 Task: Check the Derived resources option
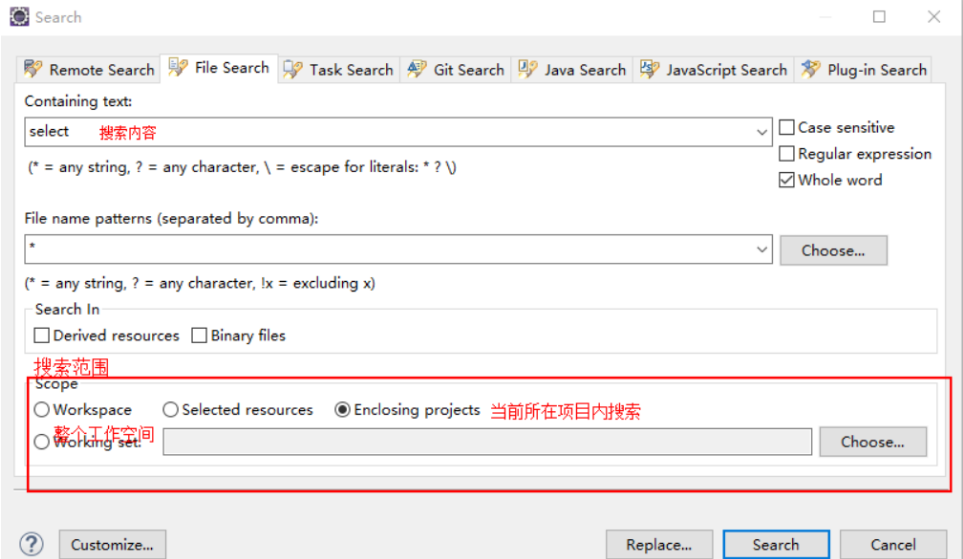coord(42,335)
